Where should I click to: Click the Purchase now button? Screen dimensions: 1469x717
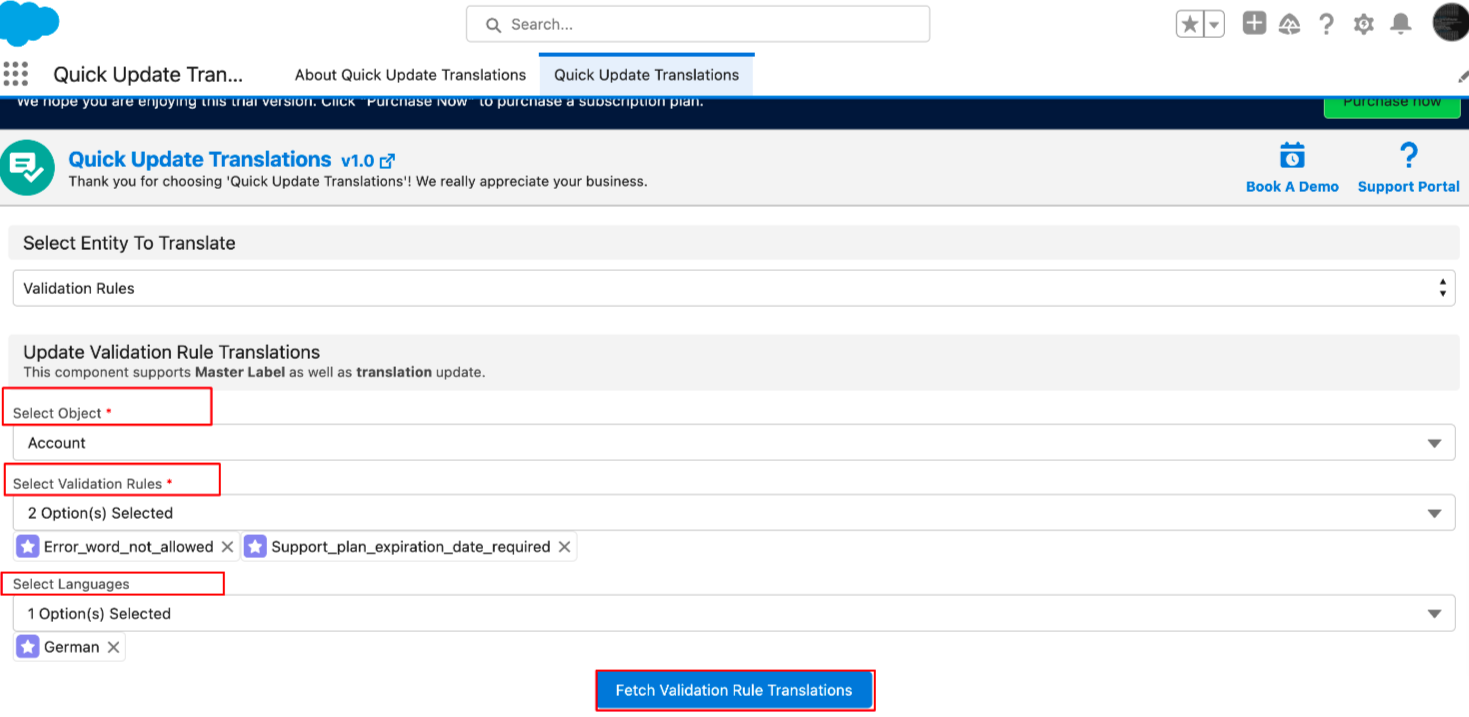point(1392,103)
